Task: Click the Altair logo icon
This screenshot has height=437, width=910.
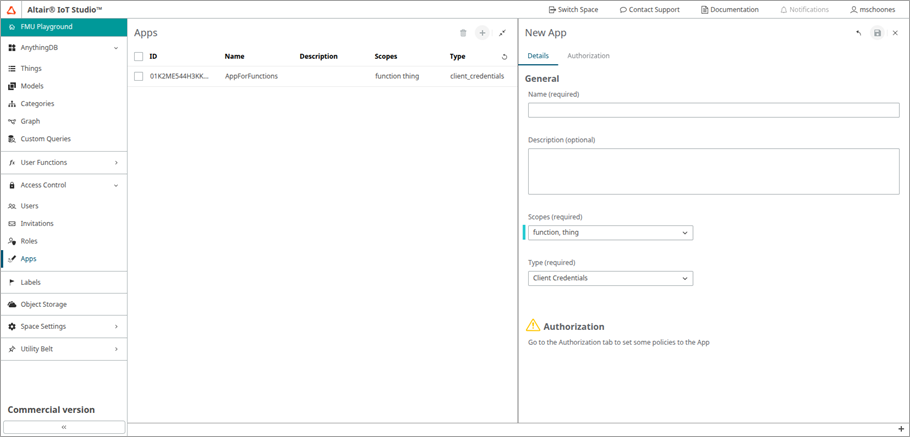Action: (x=12, y=9)
